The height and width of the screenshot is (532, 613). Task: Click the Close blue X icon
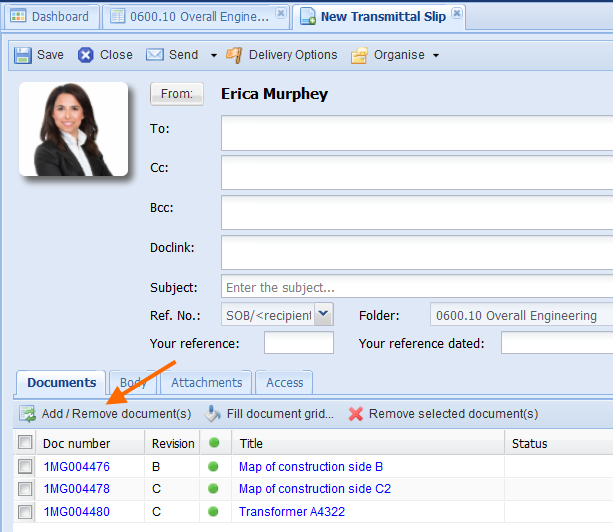click(x=85, y=55)
